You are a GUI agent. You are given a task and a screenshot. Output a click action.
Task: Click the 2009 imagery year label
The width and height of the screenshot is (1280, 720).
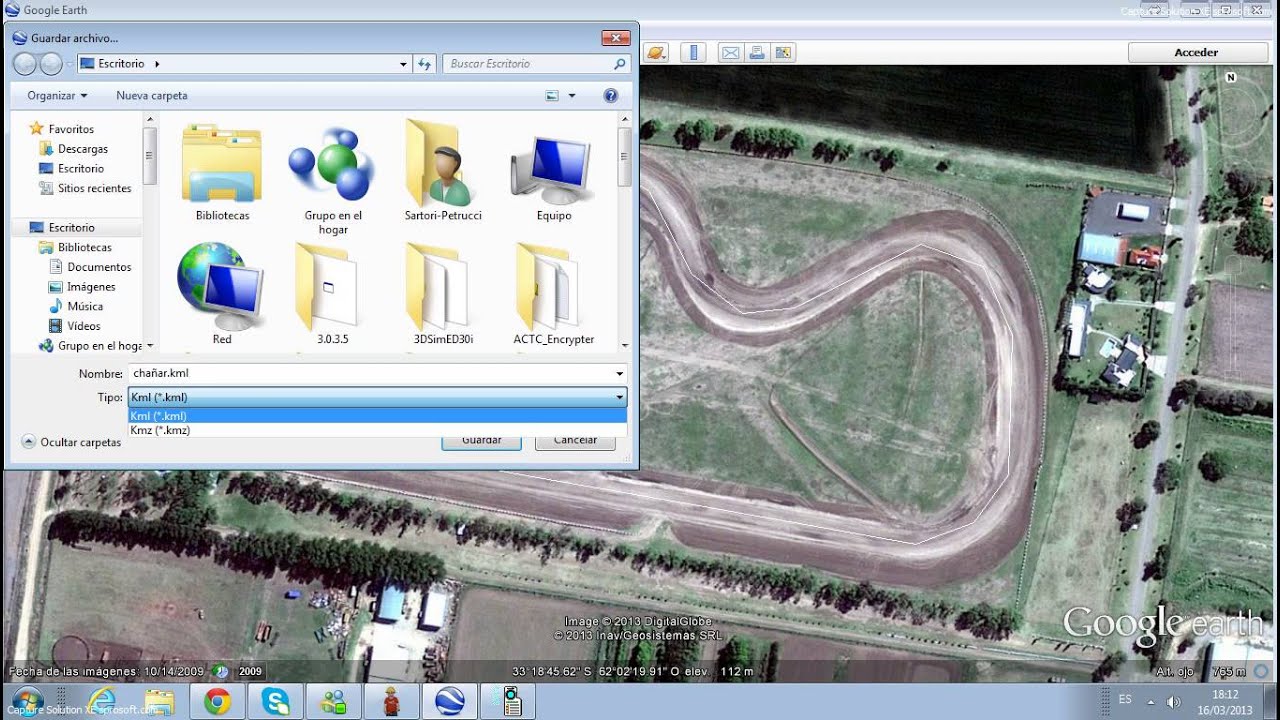[250, 672]
